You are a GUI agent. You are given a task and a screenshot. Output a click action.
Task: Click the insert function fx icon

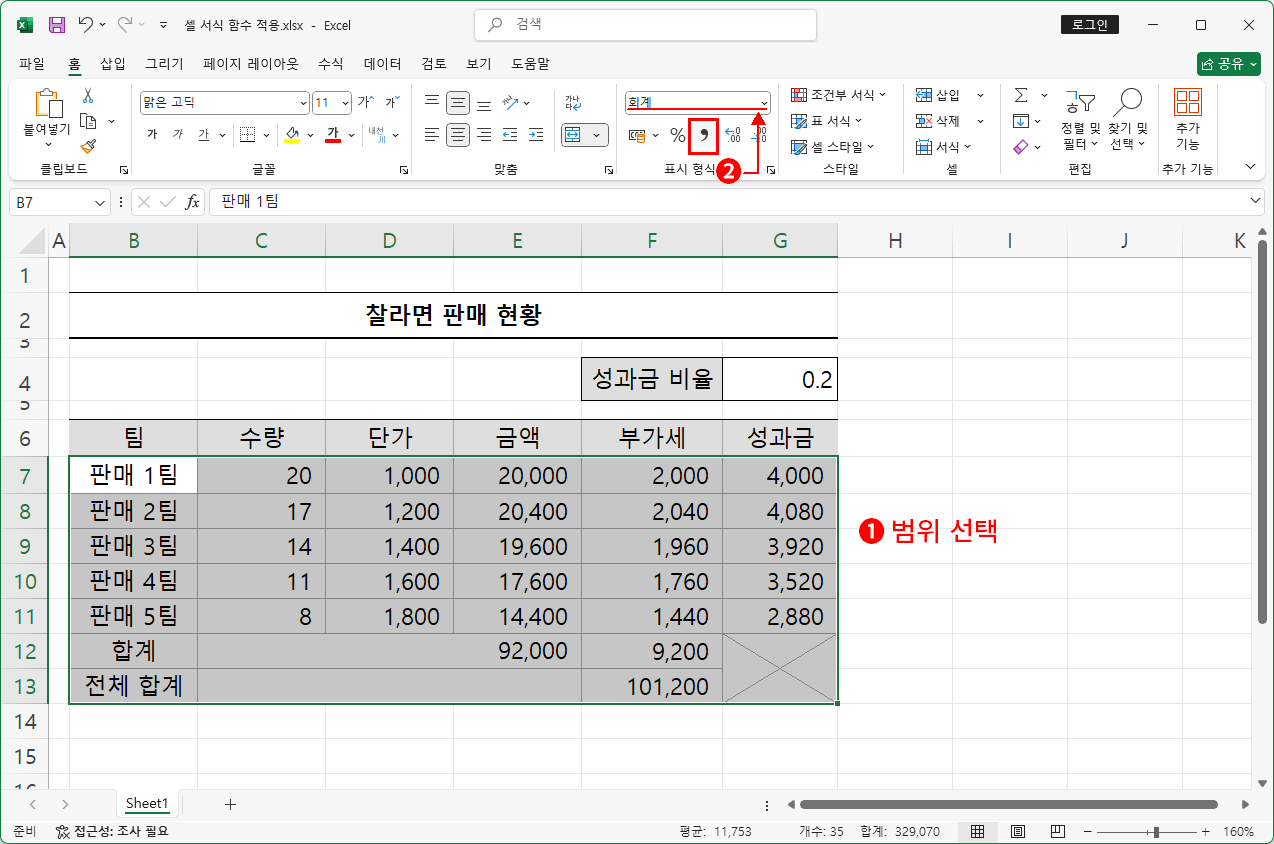(x=193, y=202)
